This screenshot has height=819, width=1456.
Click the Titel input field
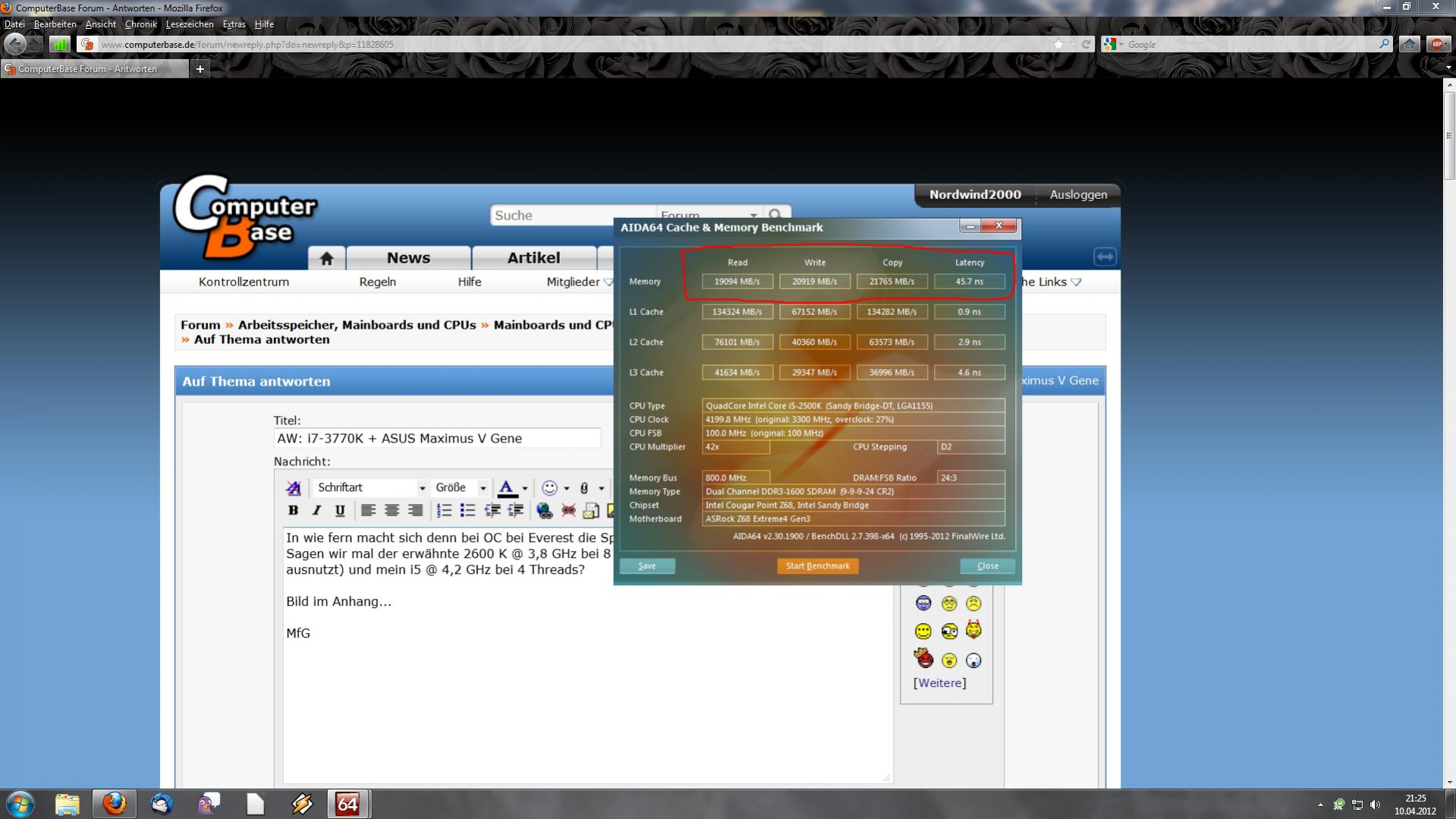437,438
